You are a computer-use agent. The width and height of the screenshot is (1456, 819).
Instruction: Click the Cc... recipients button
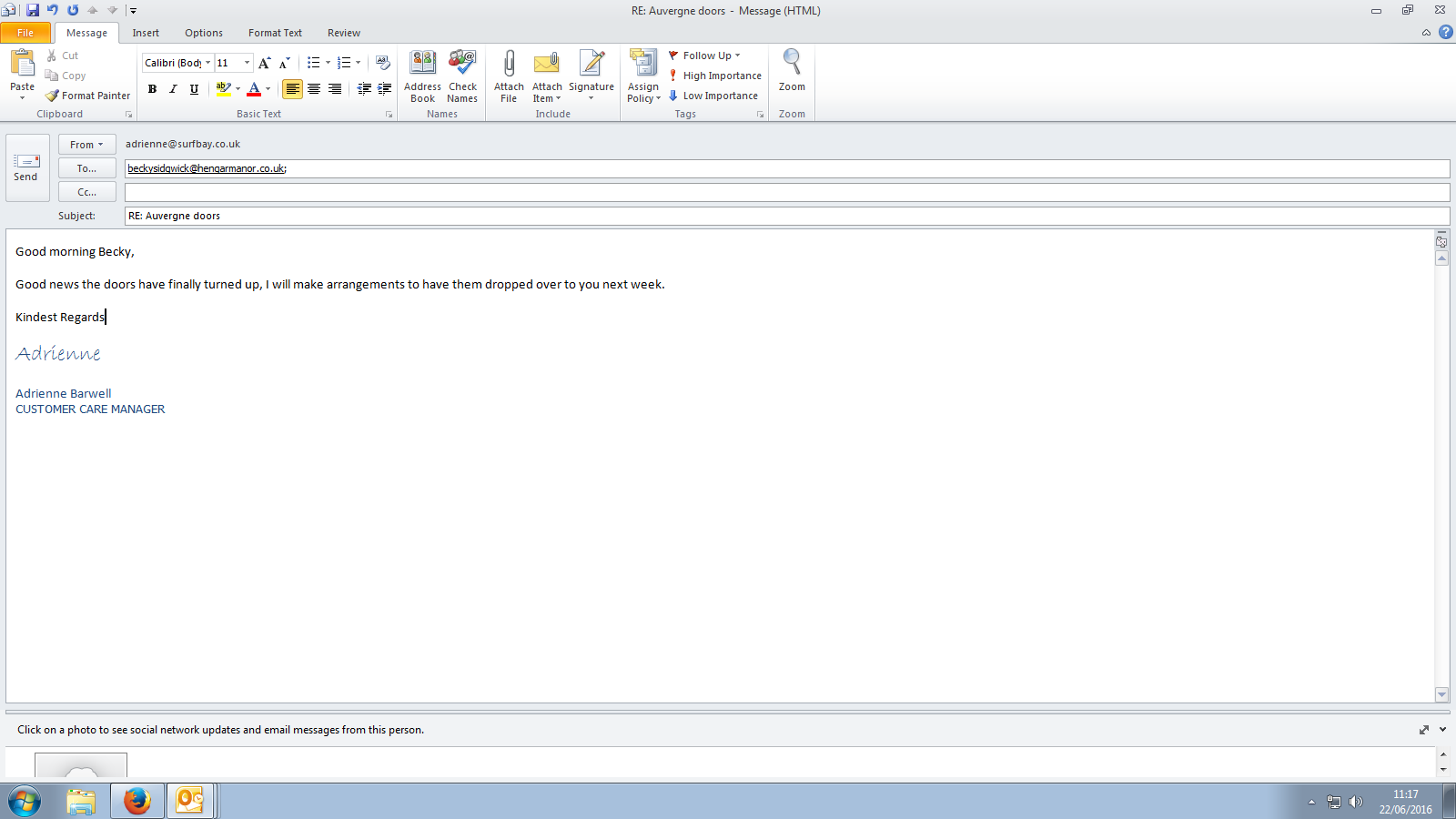pos(87,192)
